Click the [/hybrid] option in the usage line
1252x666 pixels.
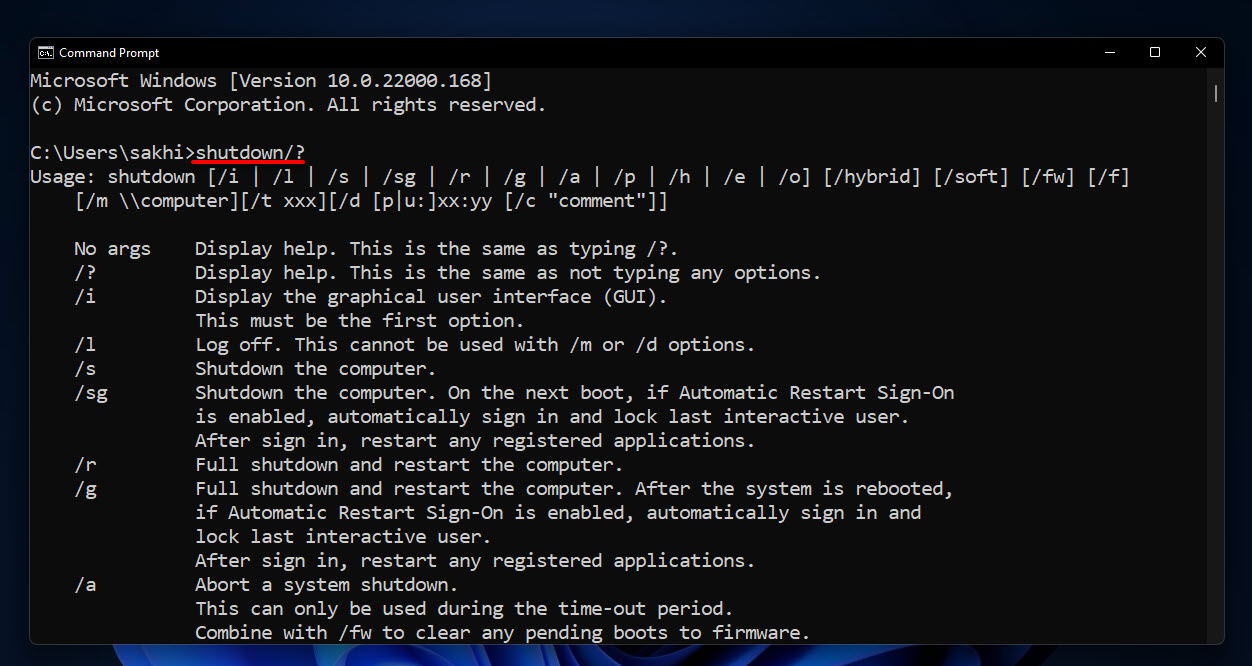click(x=872, y=177)
